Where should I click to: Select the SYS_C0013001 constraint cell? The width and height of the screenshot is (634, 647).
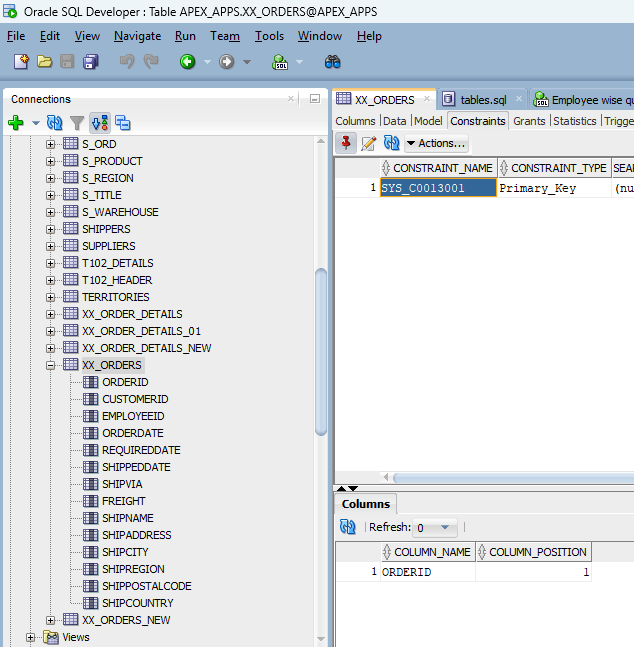438,188
